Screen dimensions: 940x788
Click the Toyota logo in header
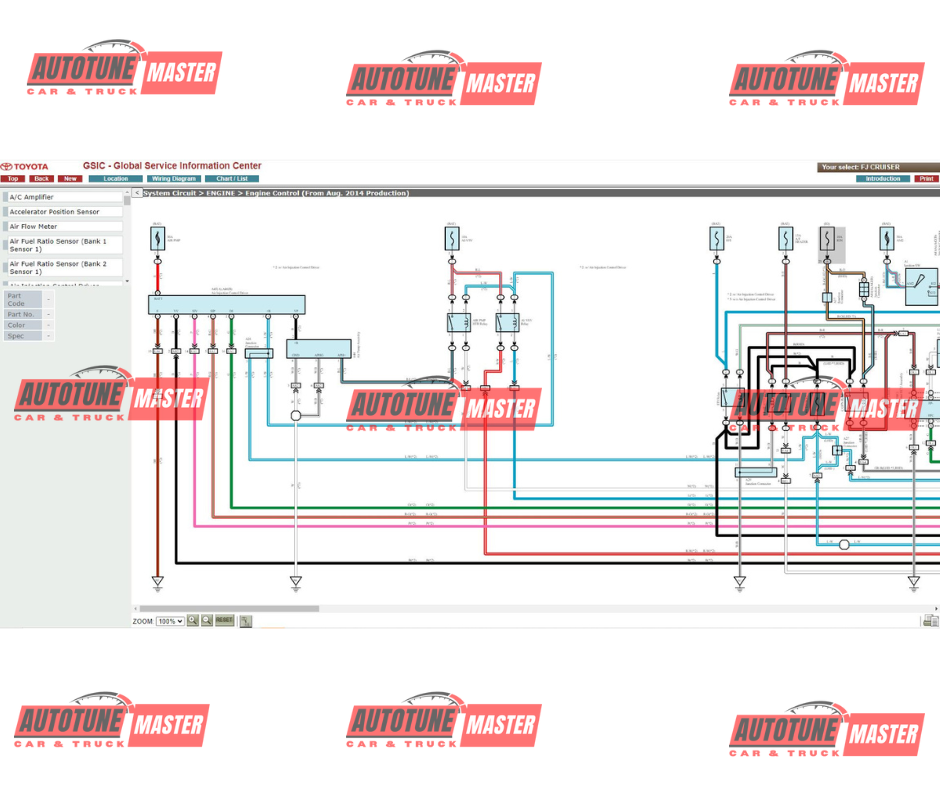24,167
